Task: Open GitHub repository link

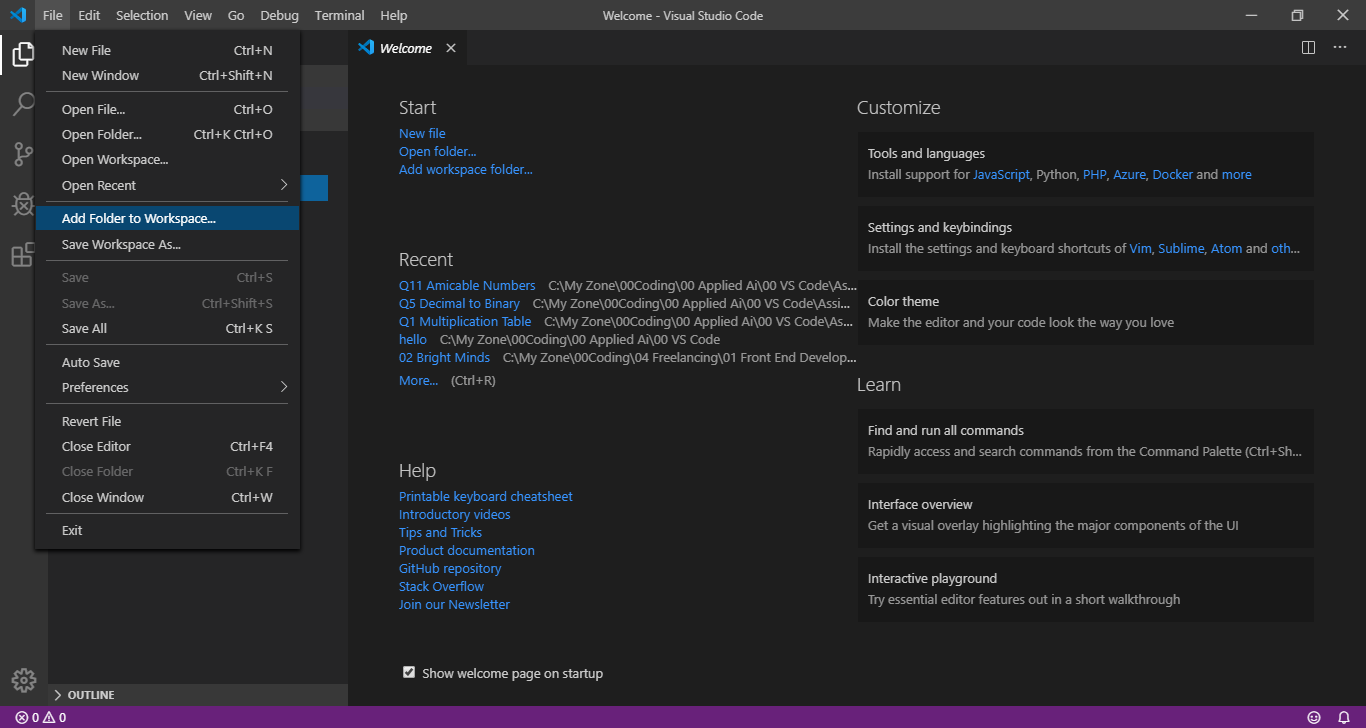Action: coord(450,568)
